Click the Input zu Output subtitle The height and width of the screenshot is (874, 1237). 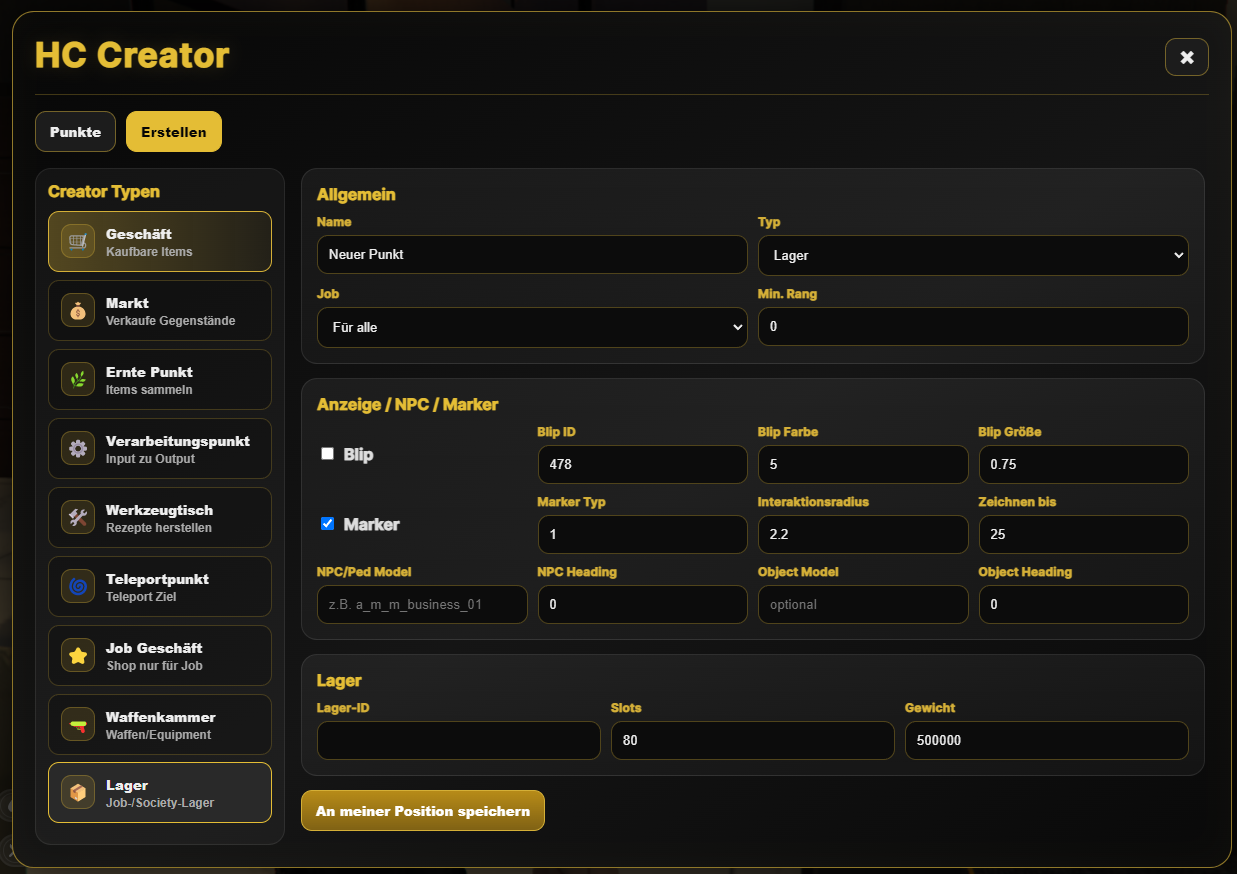pos(151,459)
